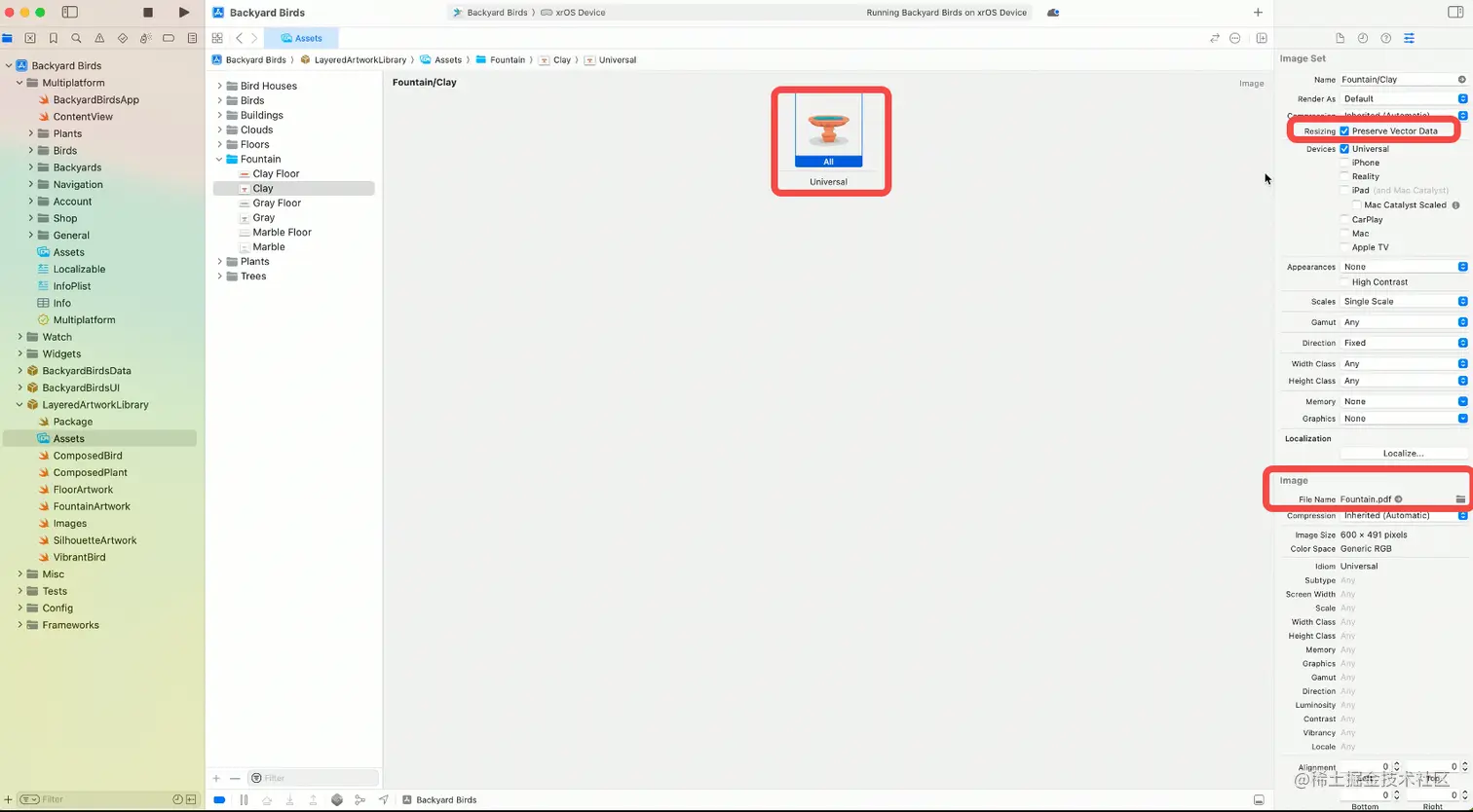Image resolution: width=1473 pixels, height=812 pixels.
Task: Click the code review arrows icon
Action: pyautogui.click(x=1214, y=38)
